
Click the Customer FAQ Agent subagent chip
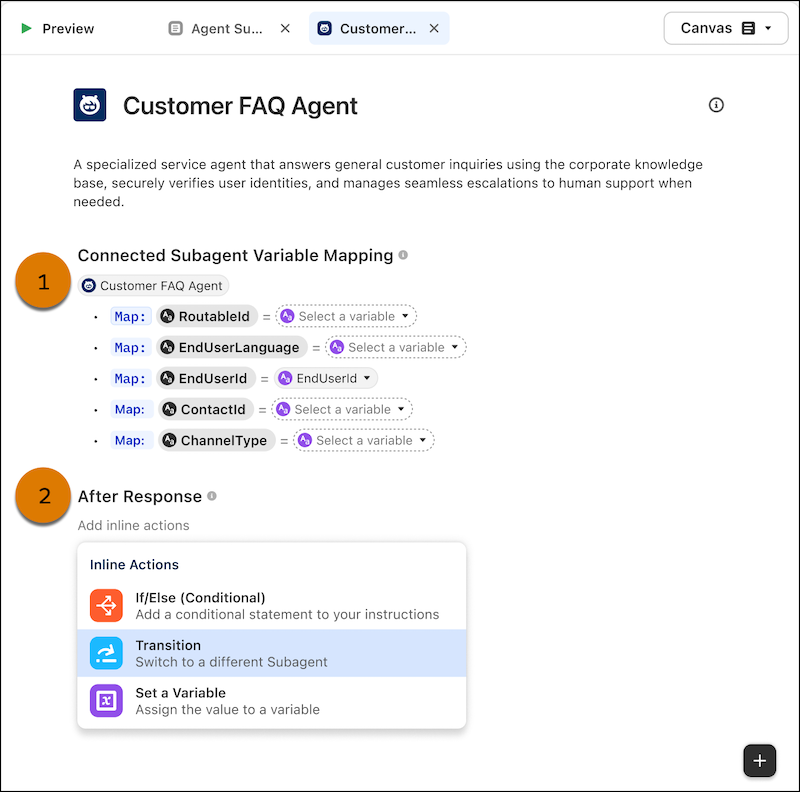[153, 286]
